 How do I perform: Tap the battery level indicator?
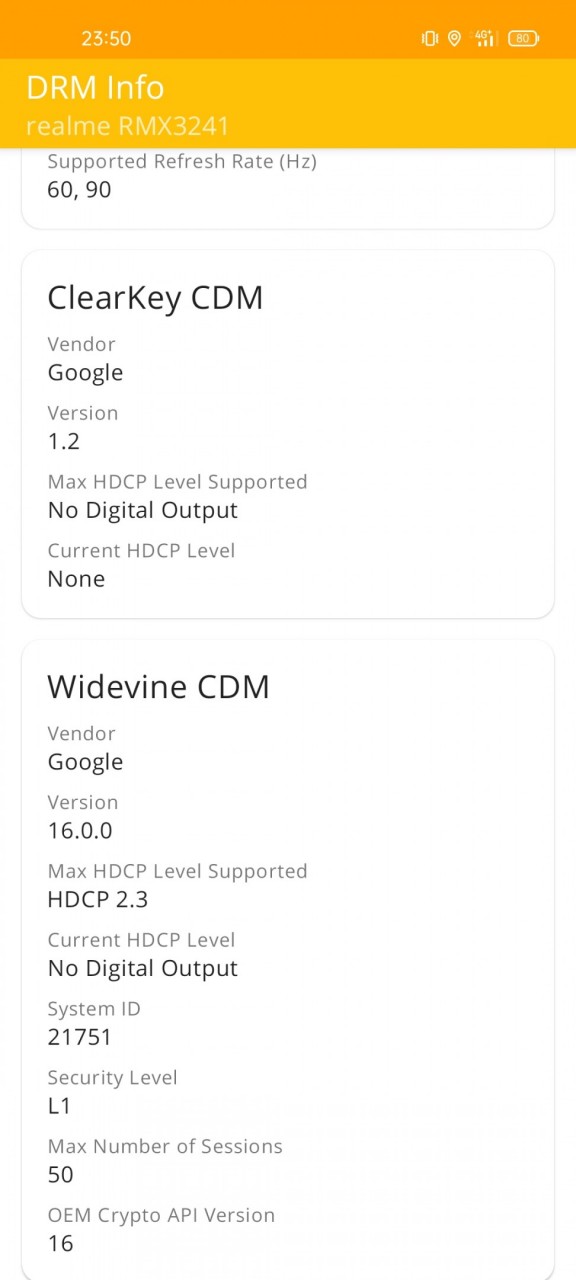pyautogui.click(x=523, y=38)
